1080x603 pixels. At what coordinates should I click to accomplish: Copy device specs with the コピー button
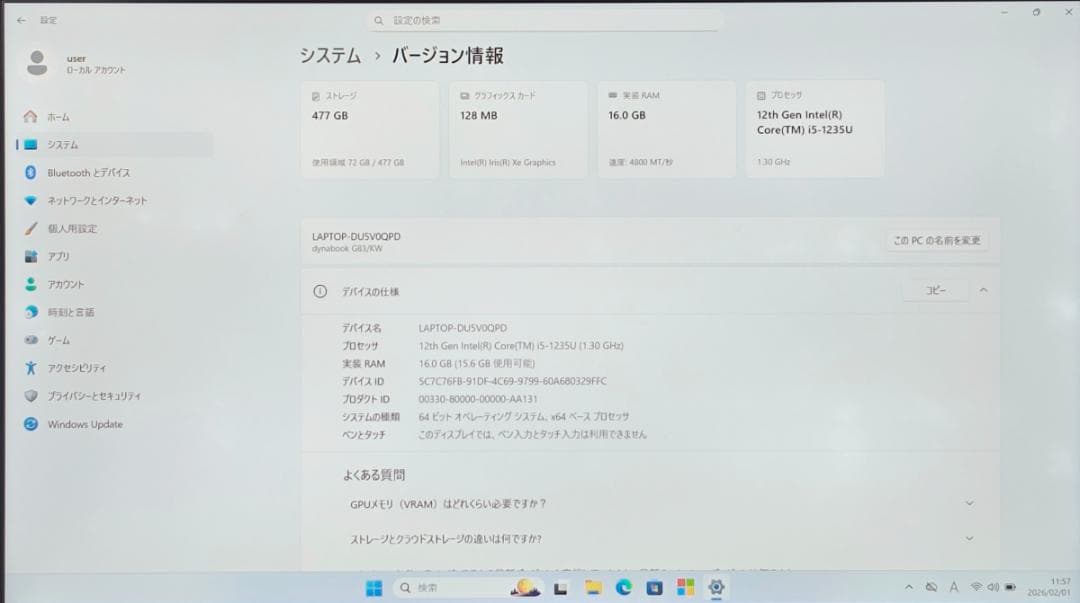coord(936,290)
